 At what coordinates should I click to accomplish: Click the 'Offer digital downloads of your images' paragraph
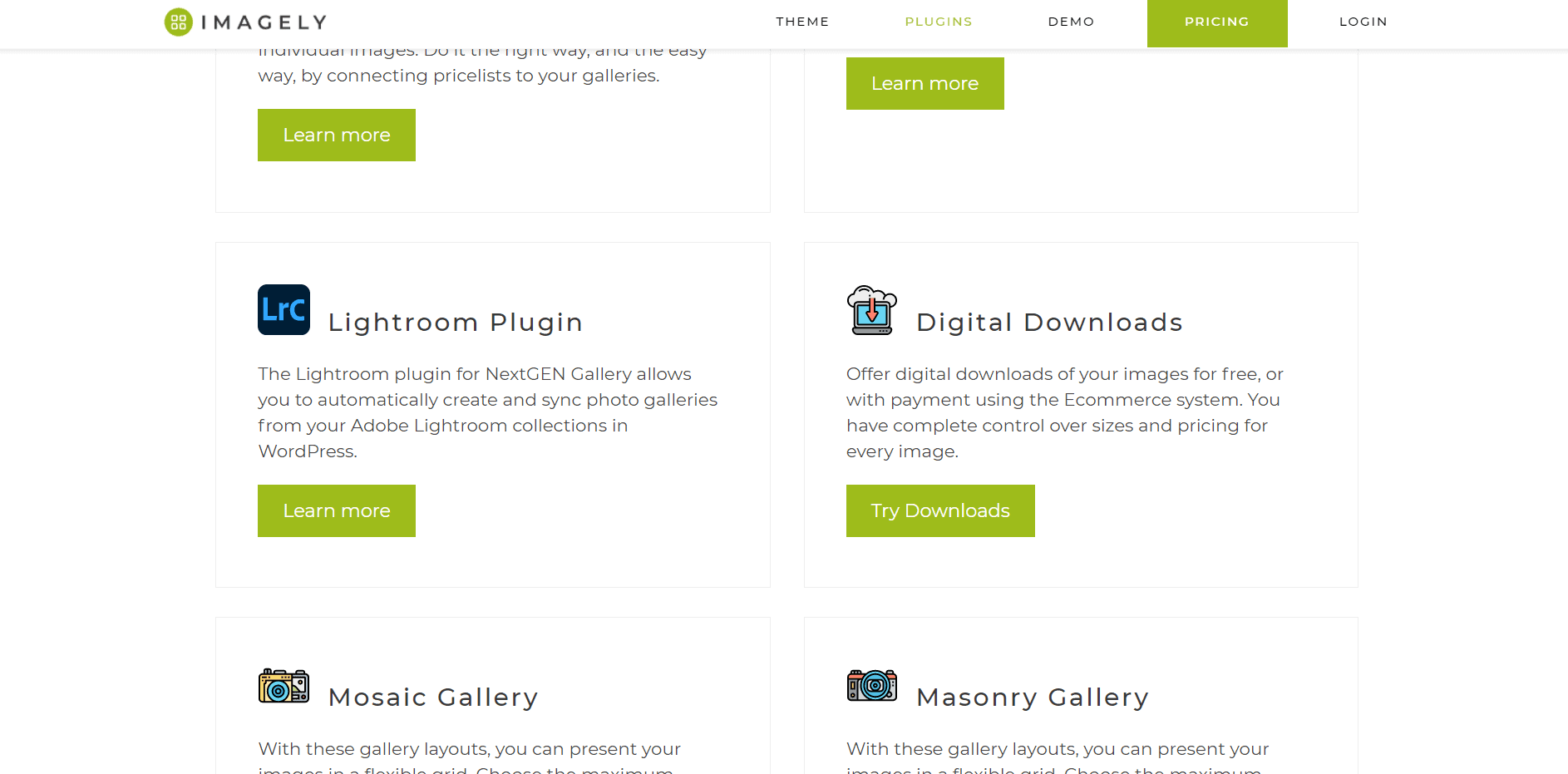(1065, 412)
